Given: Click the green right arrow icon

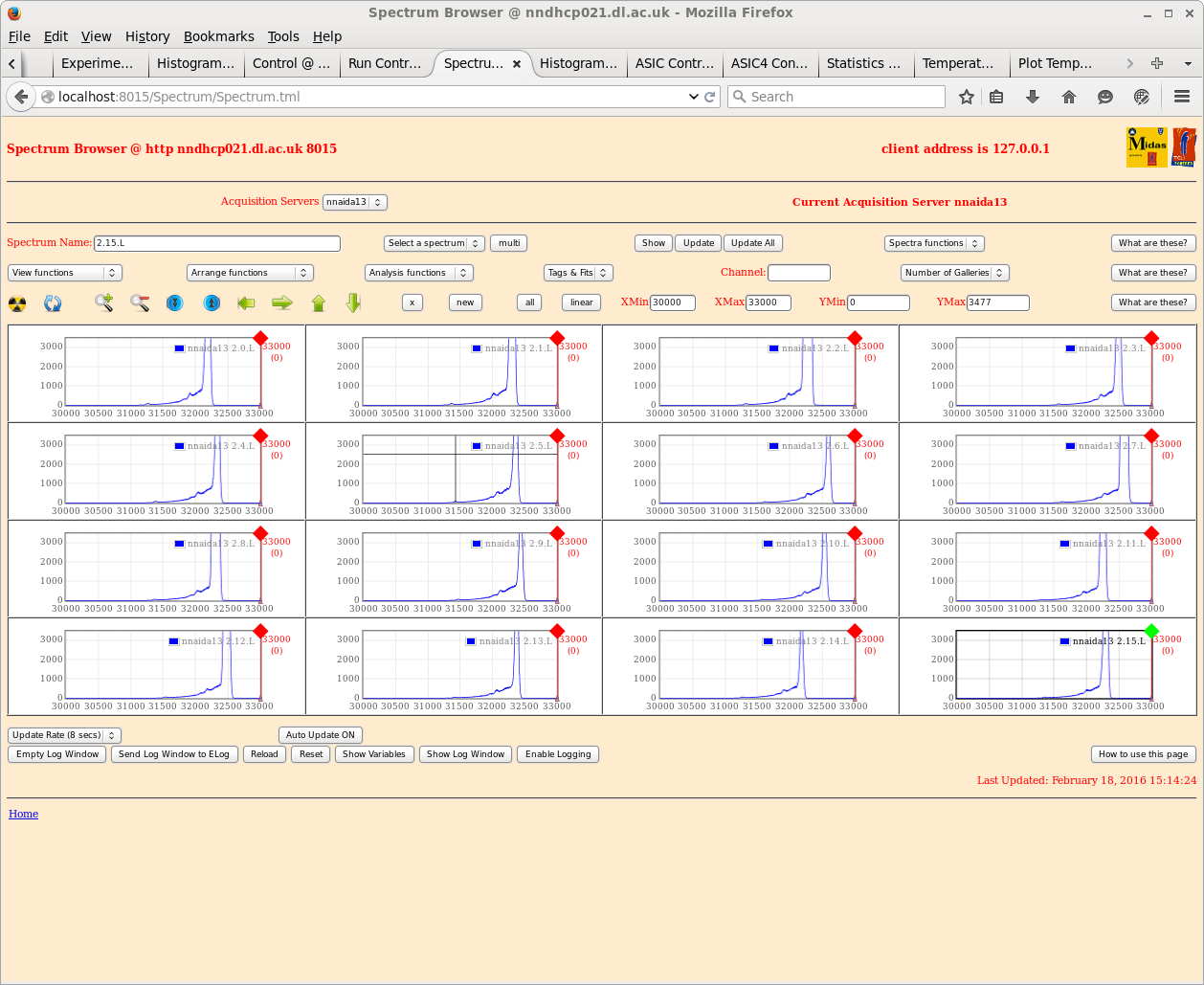Looking at the screenshot, I should tap(282, 303).
